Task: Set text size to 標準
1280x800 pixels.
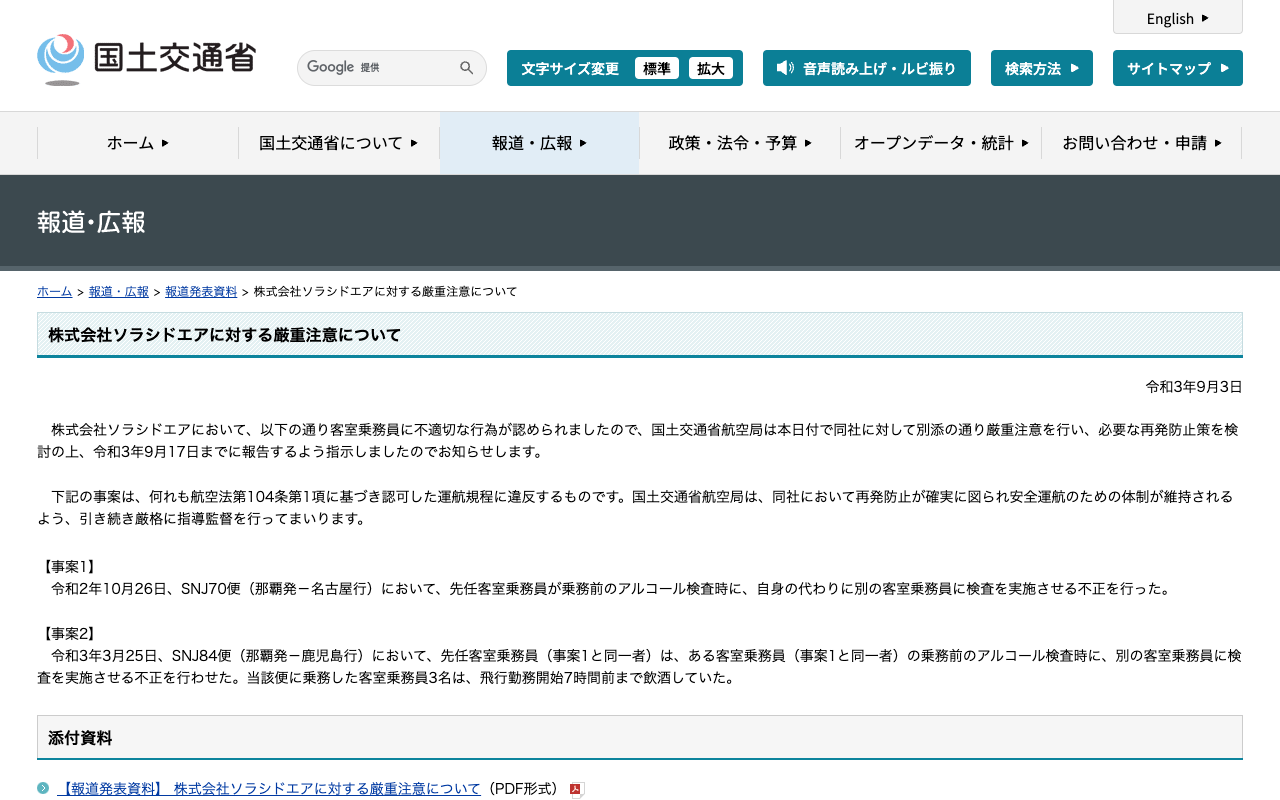Action: pyautogui.click(x=657, y=68)
